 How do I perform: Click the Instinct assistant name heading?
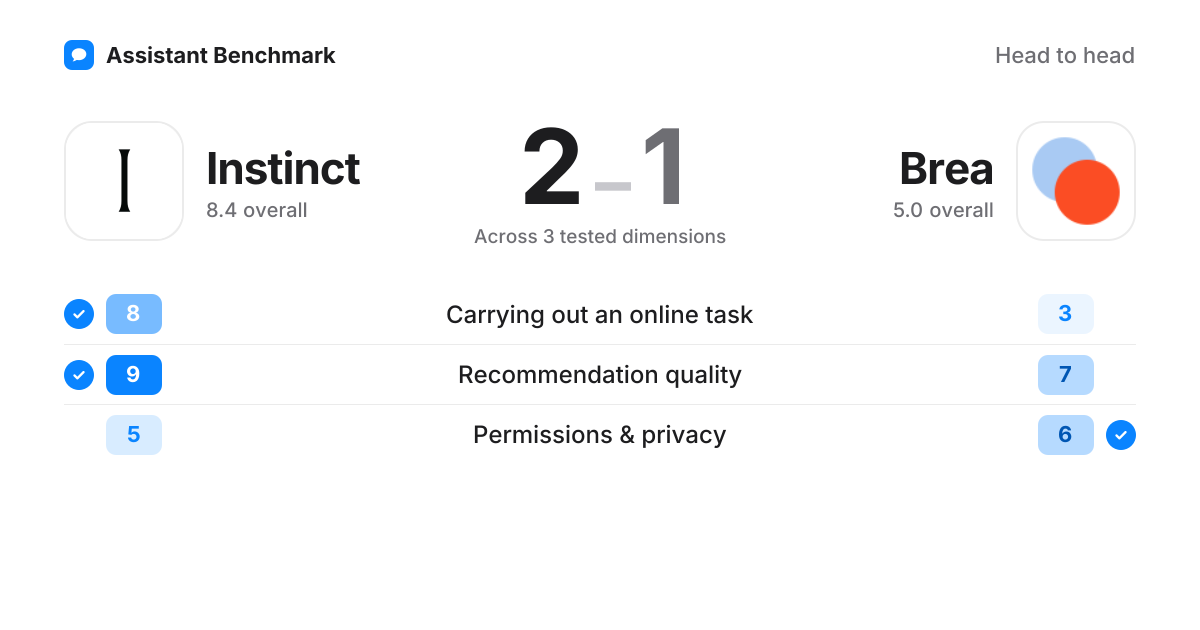[283, 169]
